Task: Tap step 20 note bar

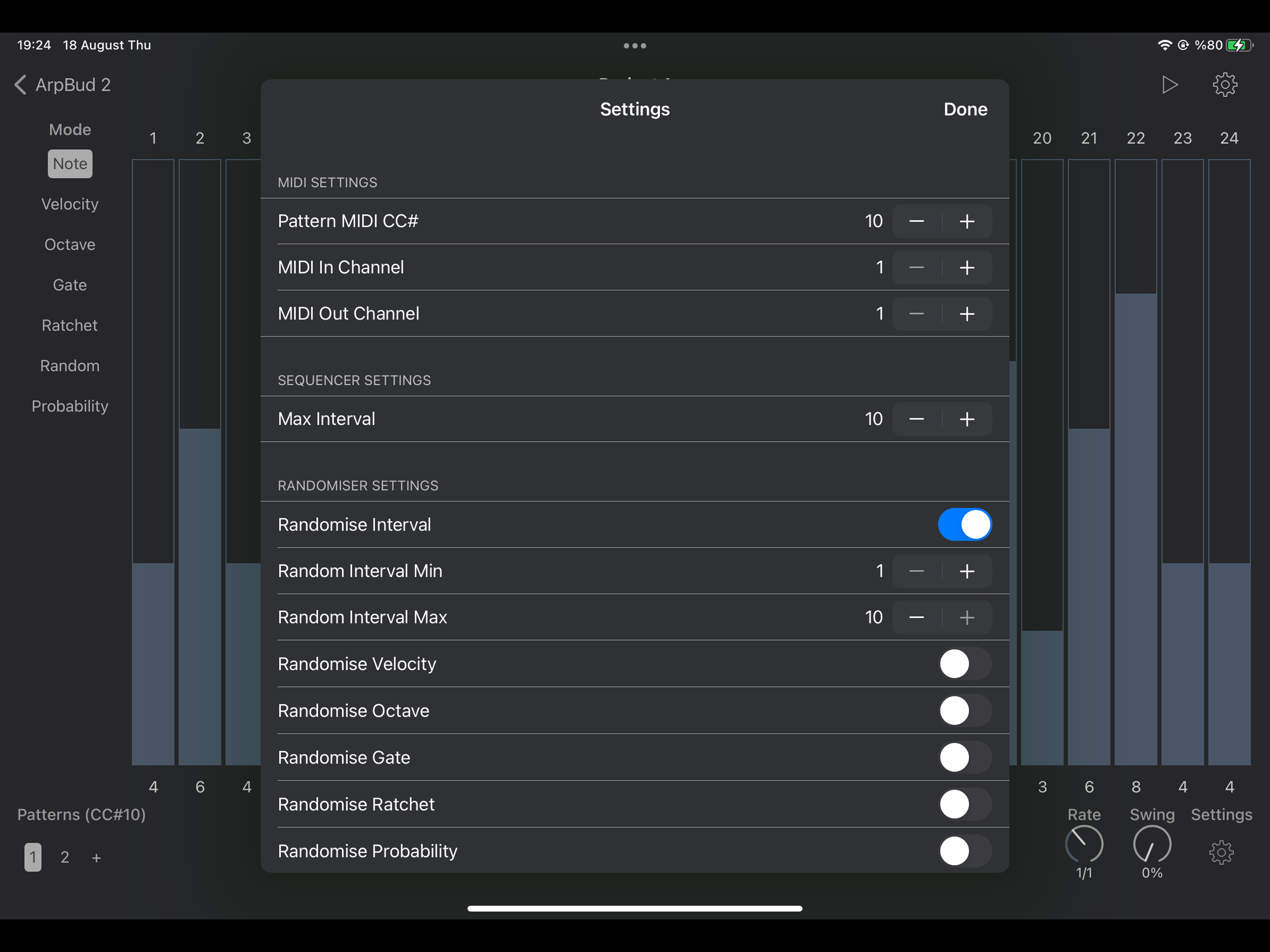Action: [1042, 462]
